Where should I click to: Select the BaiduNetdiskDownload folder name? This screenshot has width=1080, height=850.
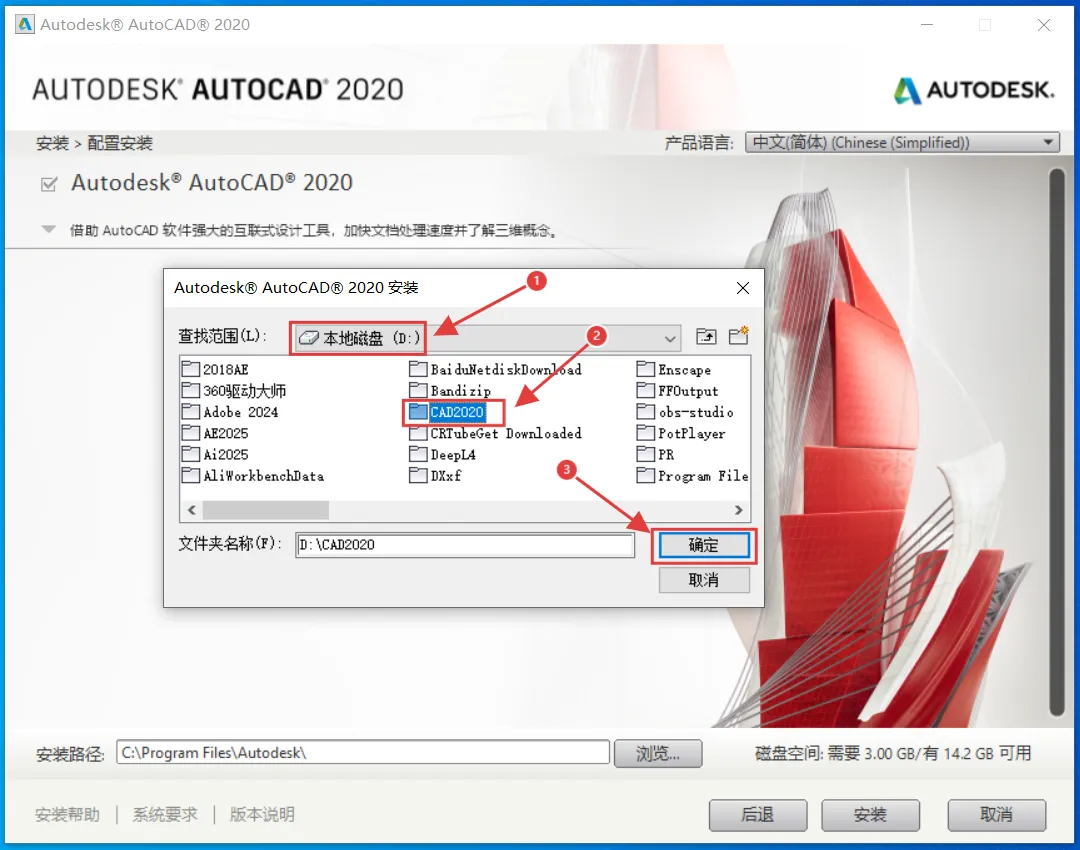(x=506, y=369)
